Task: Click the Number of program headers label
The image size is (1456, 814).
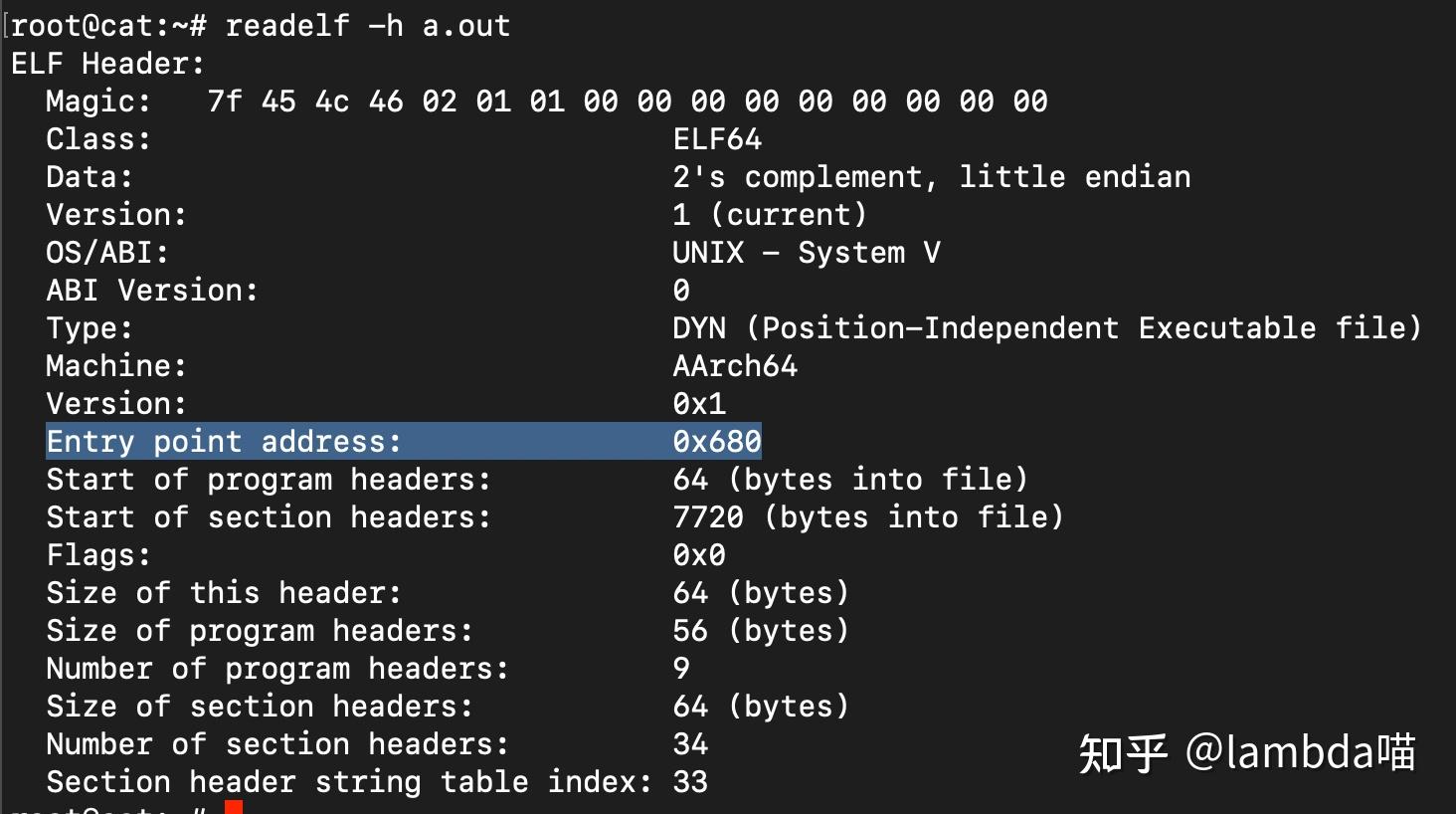Action: tap(277, 669)
